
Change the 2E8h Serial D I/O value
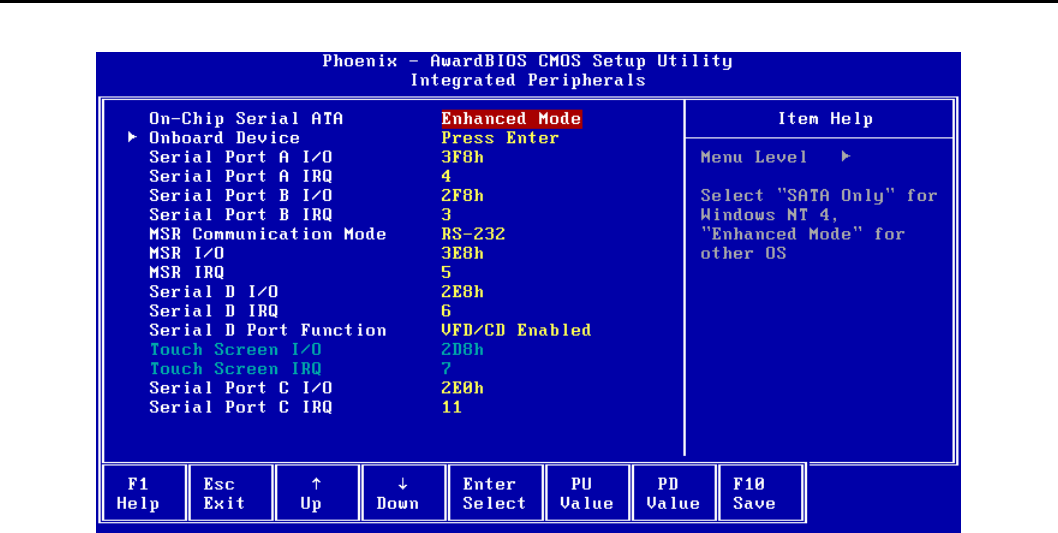(462, 292)
